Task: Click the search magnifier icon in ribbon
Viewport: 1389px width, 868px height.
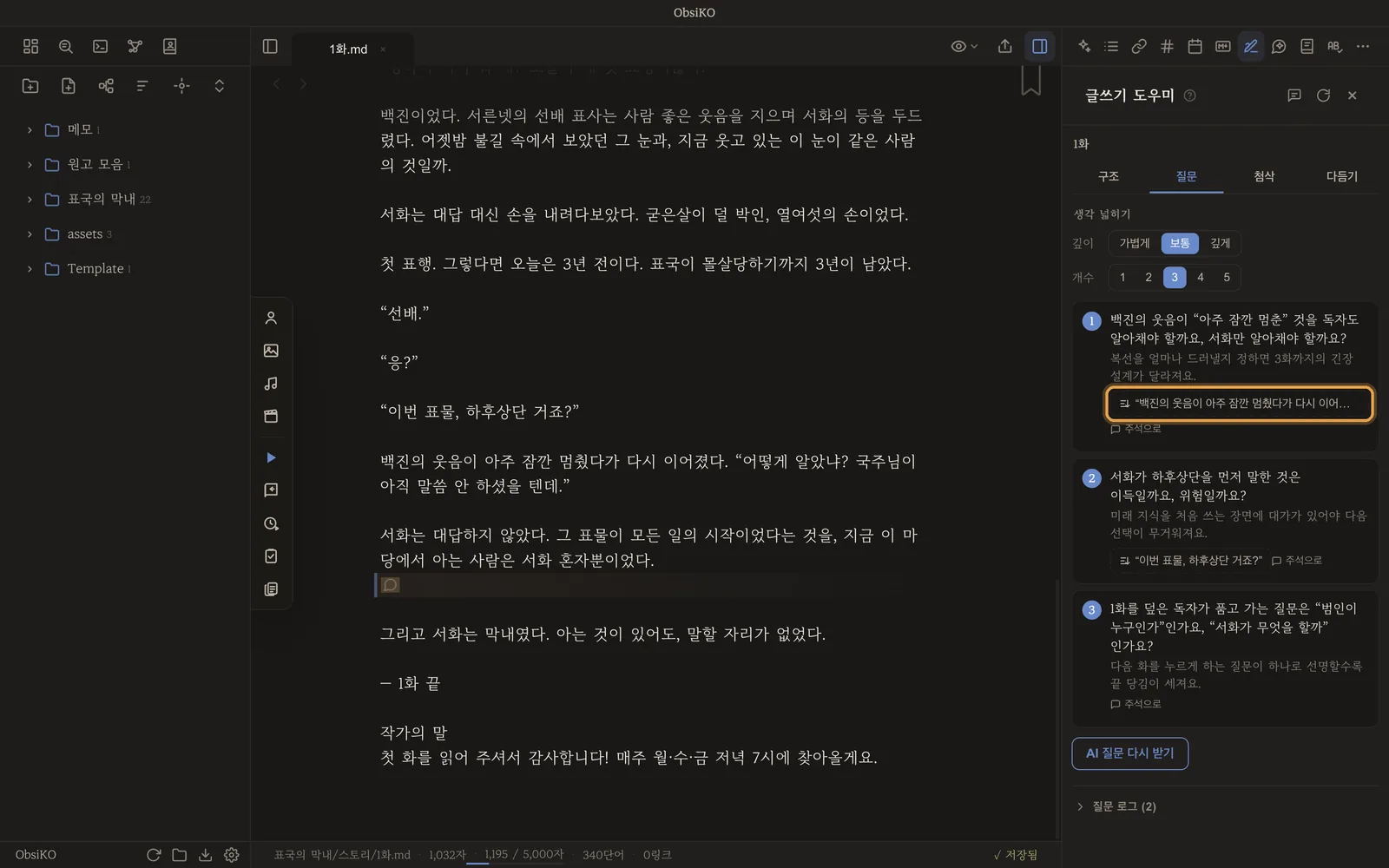Action: tap(65, 47)
